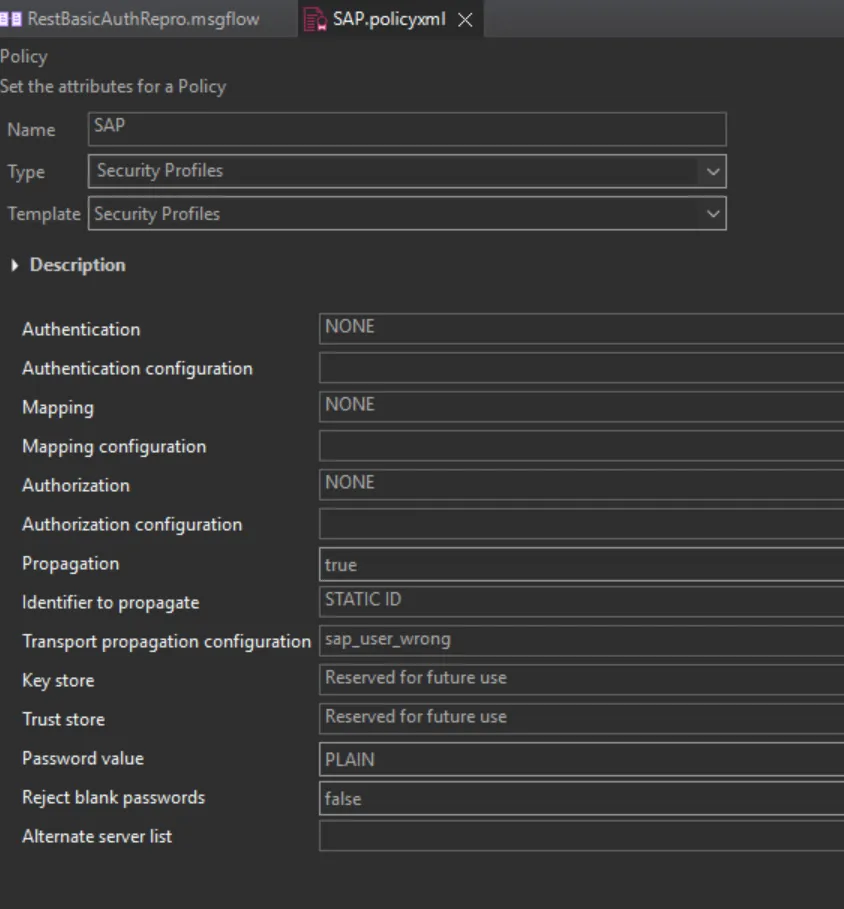Screen dimensions: 844x909
Task: Click the Password value label
Action: point(83,758)
